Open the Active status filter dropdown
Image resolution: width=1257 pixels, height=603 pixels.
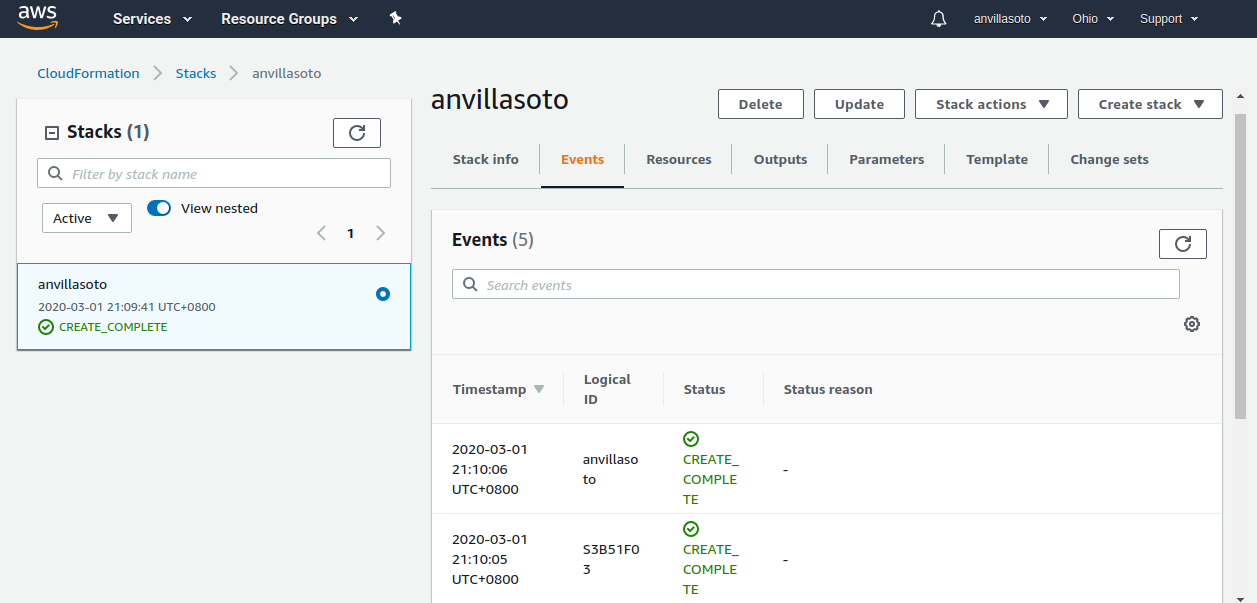pyautogui.click(x=87, y=218)
